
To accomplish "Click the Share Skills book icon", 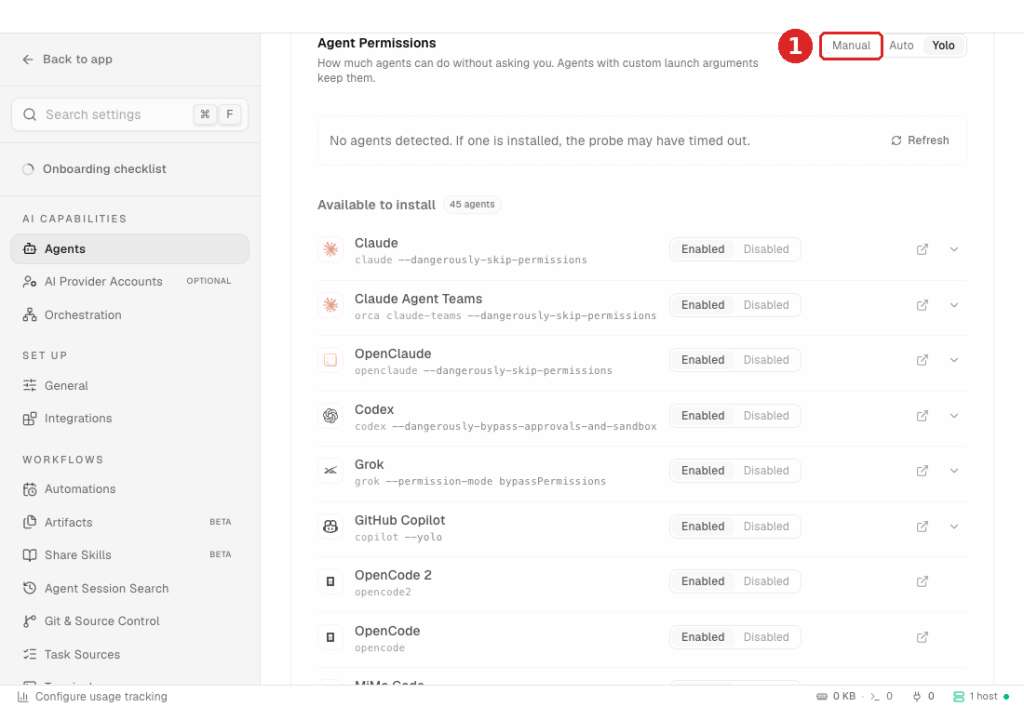I will click(29, 555).
